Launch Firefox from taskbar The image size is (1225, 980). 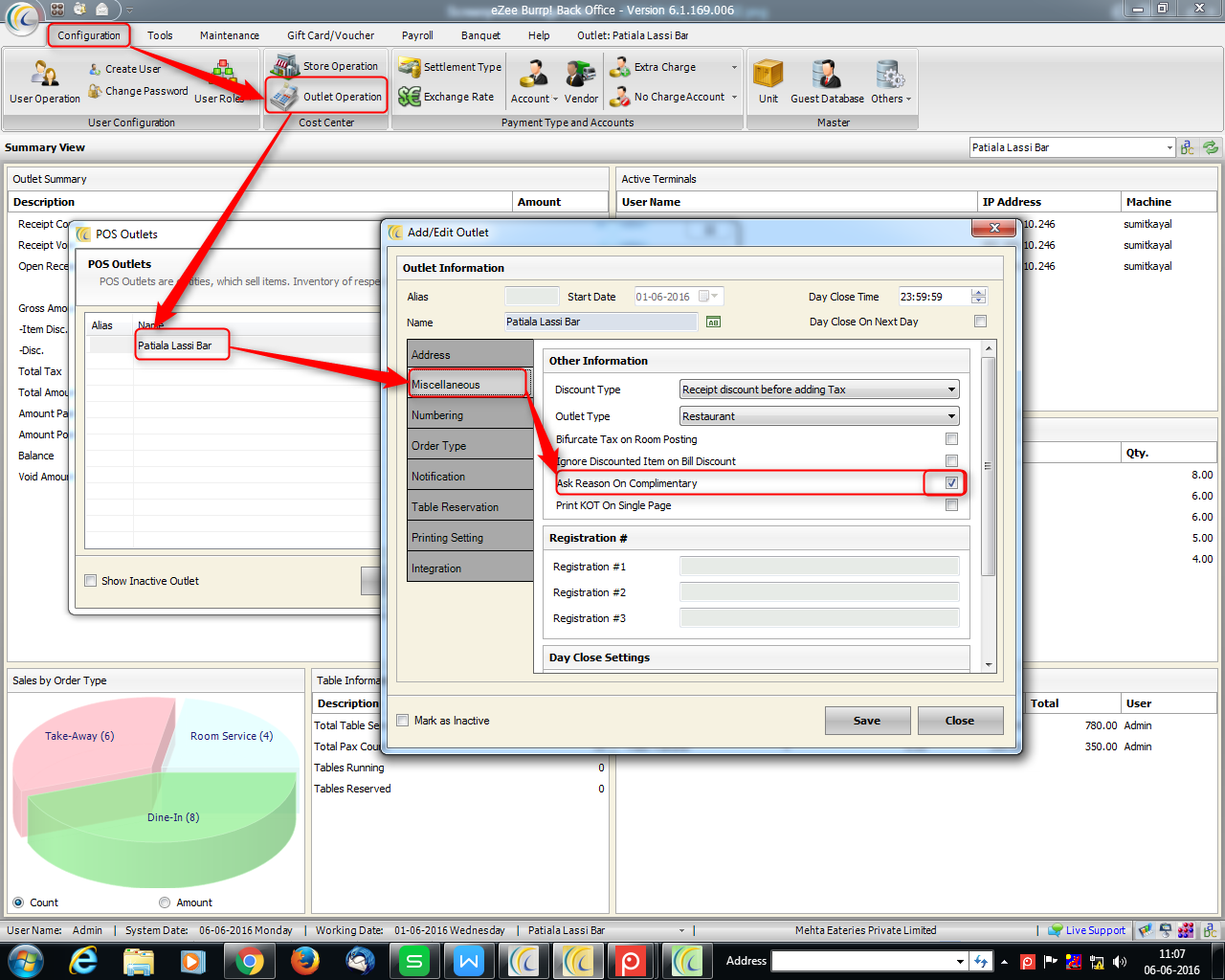tap(304, 961)
